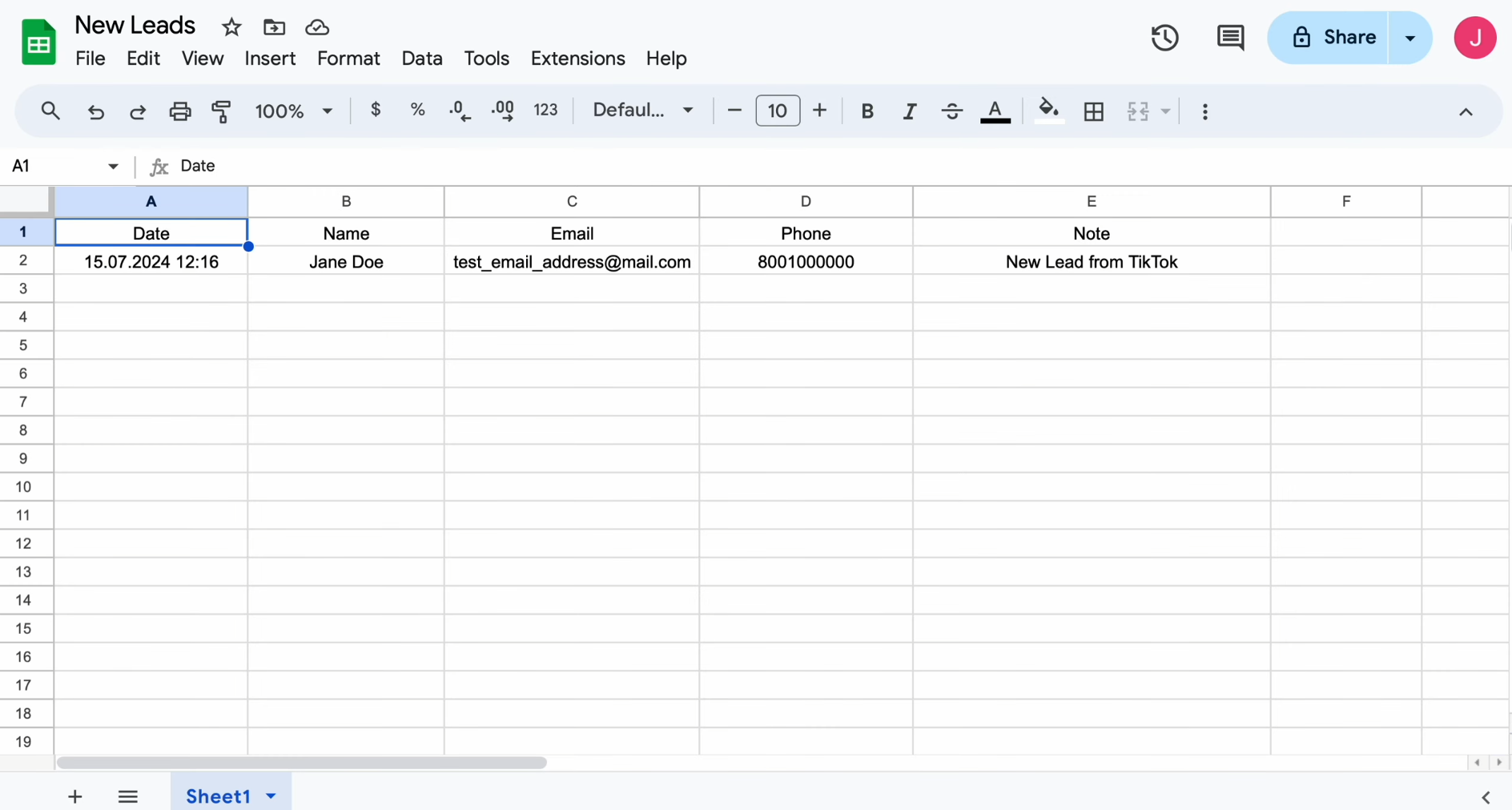
Task: Redo the last action
Action: click(138, 111)
